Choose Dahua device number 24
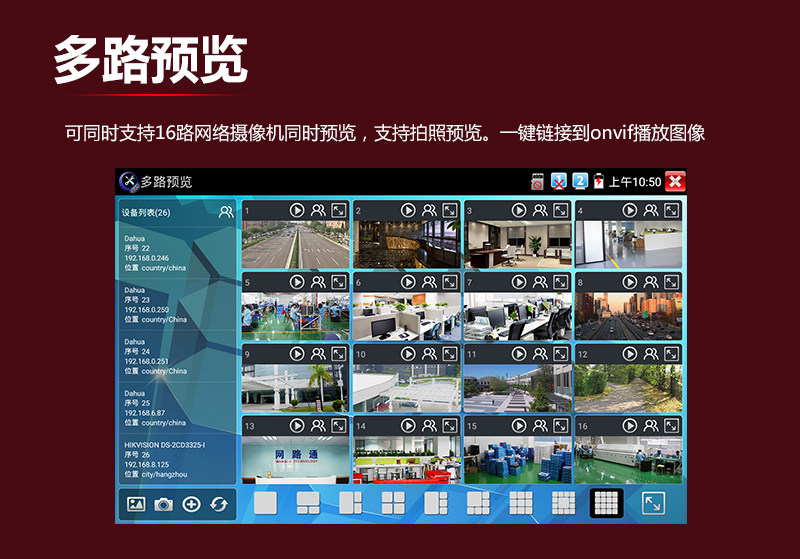 [176, 356]
